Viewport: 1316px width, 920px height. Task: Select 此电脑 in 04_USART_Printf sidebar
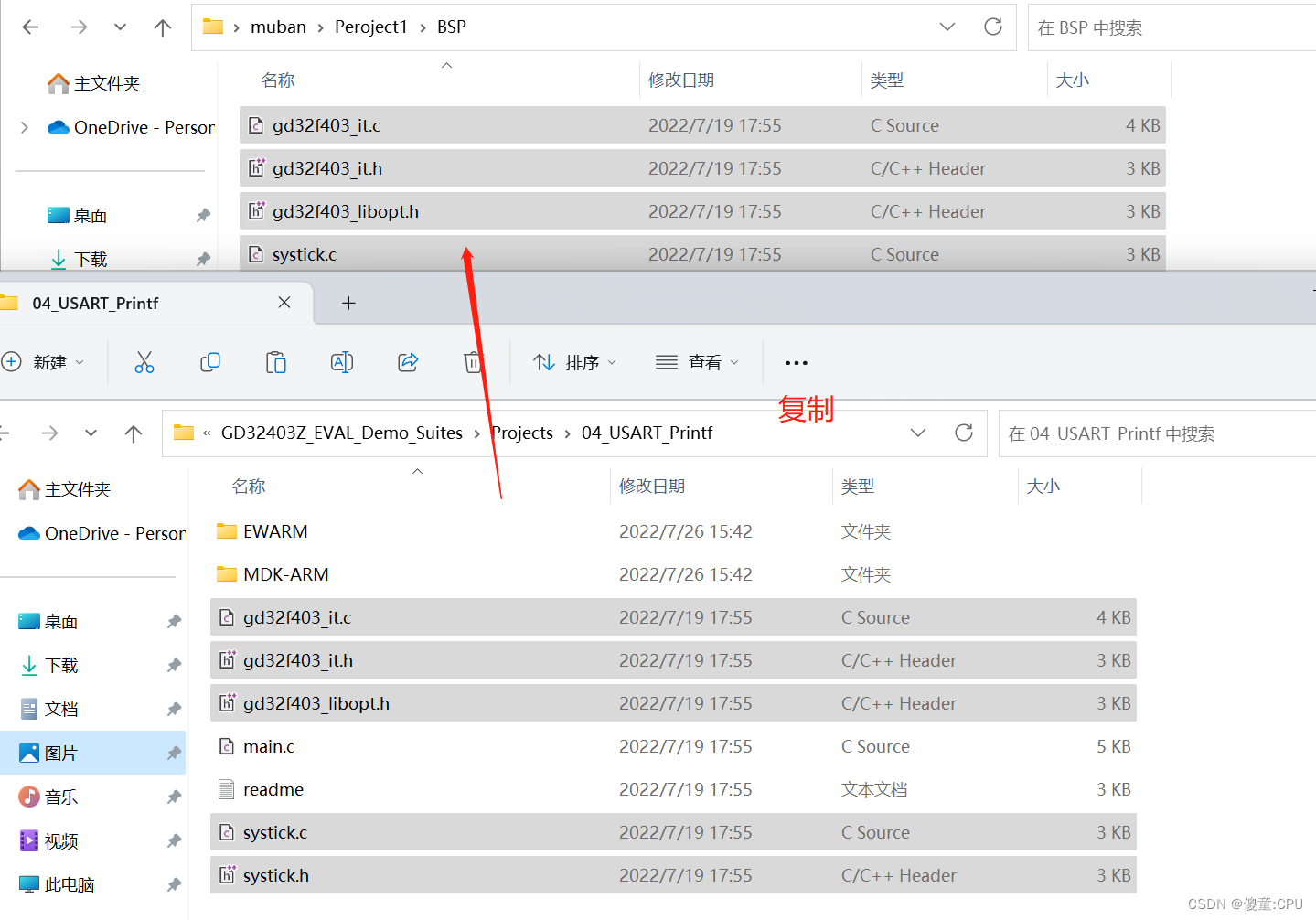tap(57, 884)
